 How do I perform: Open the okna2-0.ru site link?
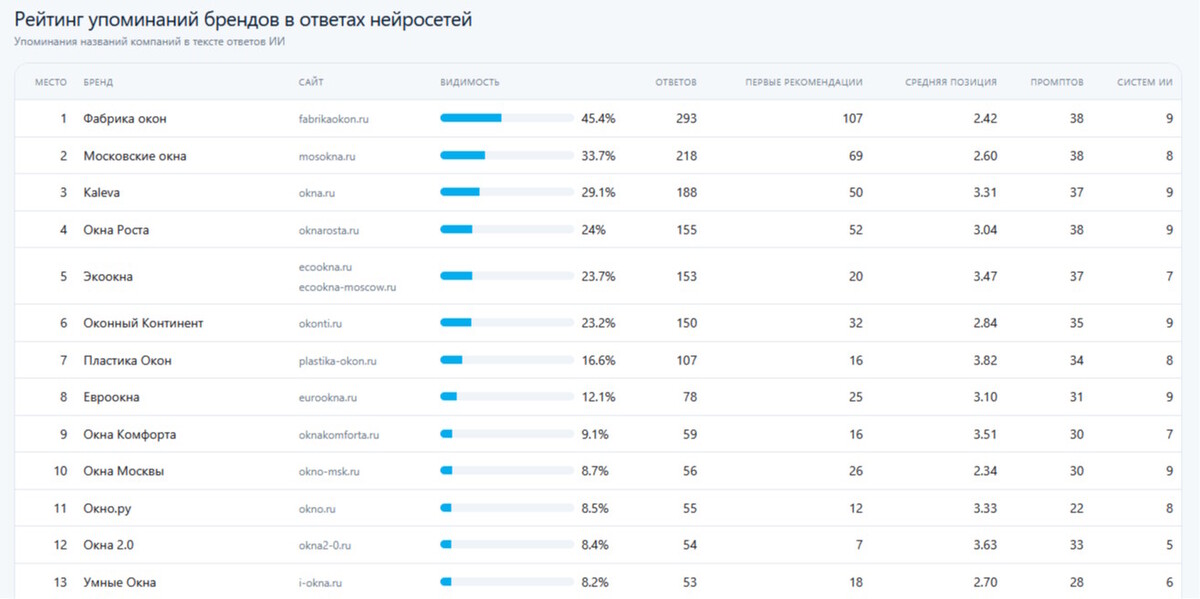pyautogui.click(x=324, y=546)
